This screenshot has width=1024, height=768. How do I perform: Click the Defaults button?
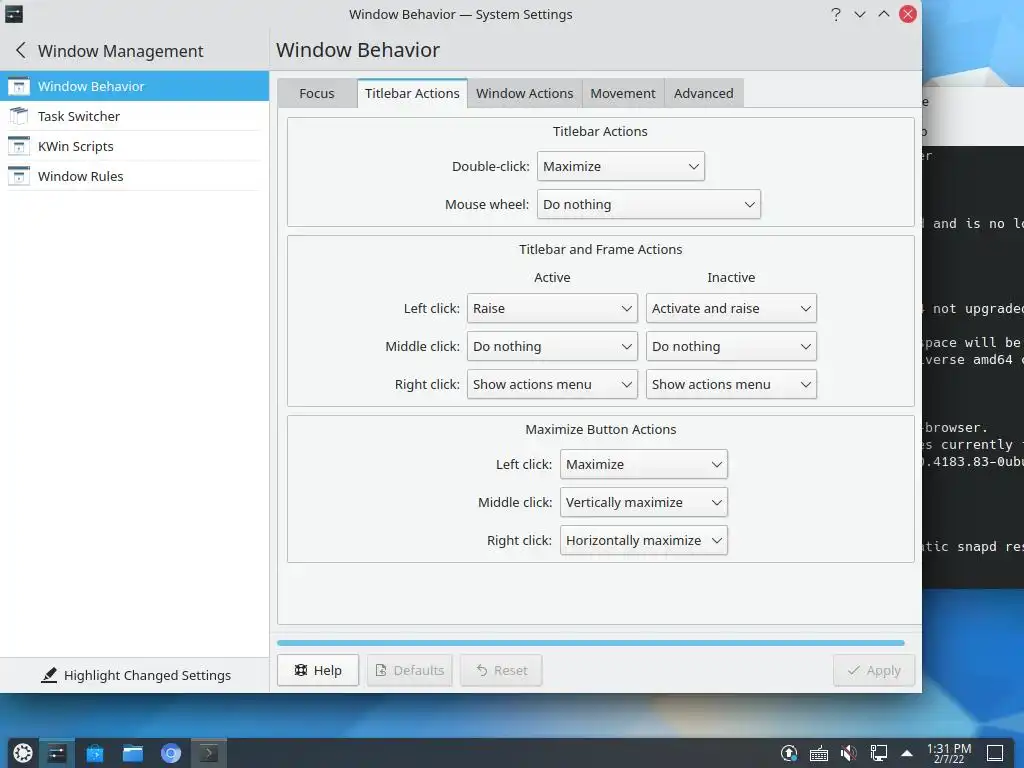coord(409,670)
